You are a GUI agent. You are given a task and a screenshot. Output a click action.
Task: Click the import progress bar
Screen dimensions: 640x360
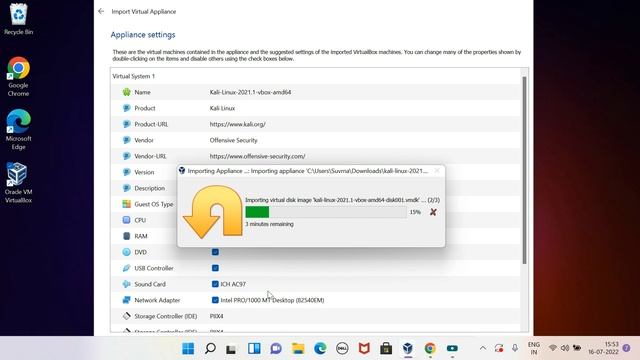point(325,212)
